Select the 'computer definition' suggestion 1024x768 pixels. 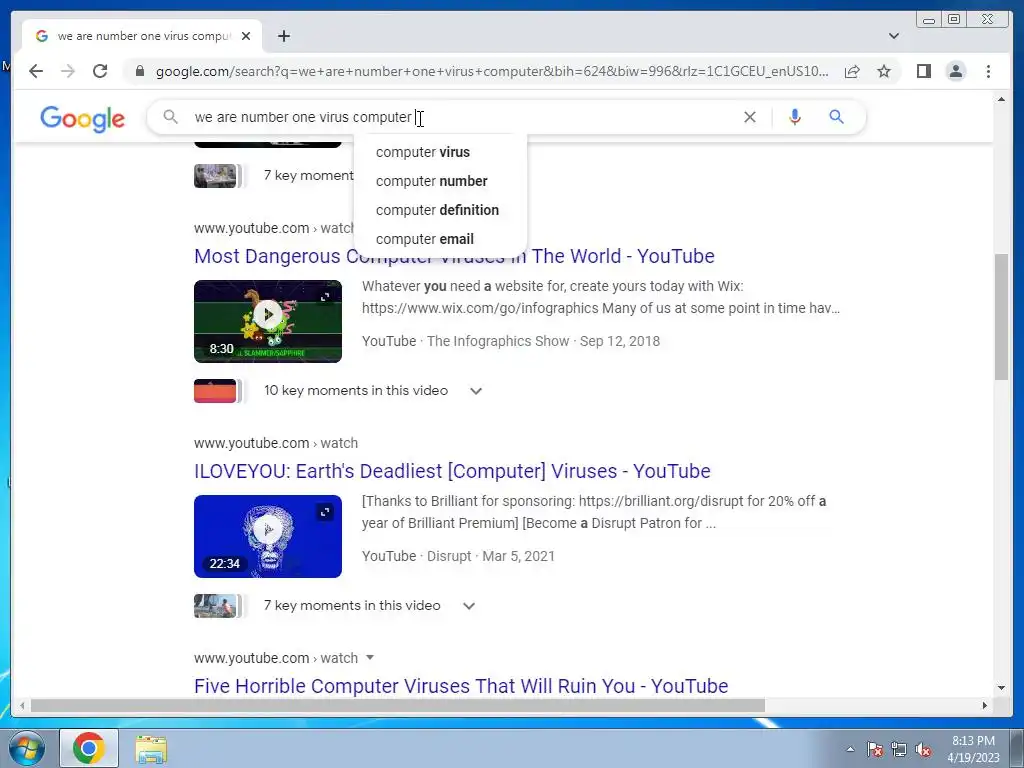(440, 210)
